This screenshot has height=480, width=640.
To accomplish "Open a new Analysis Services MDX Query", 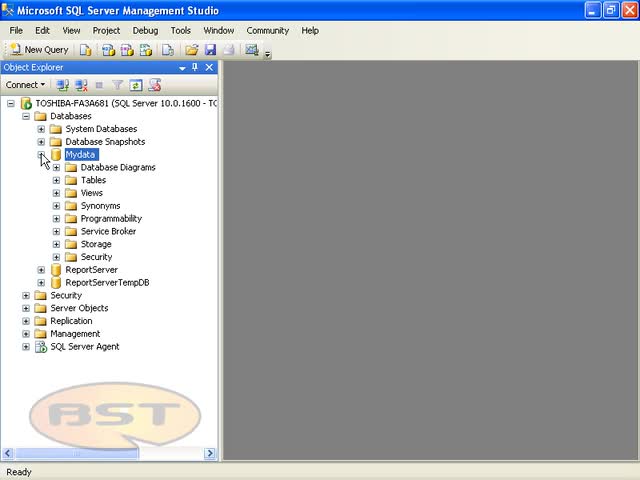I will pyautogui.click(x=108, y=50).
